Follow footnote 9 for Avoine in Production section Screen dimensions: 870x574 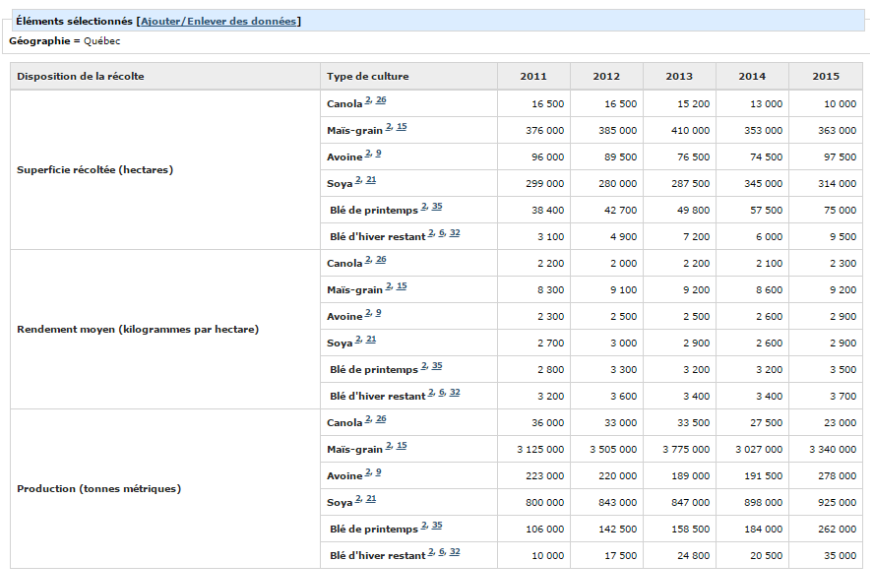tap(378, 472)
